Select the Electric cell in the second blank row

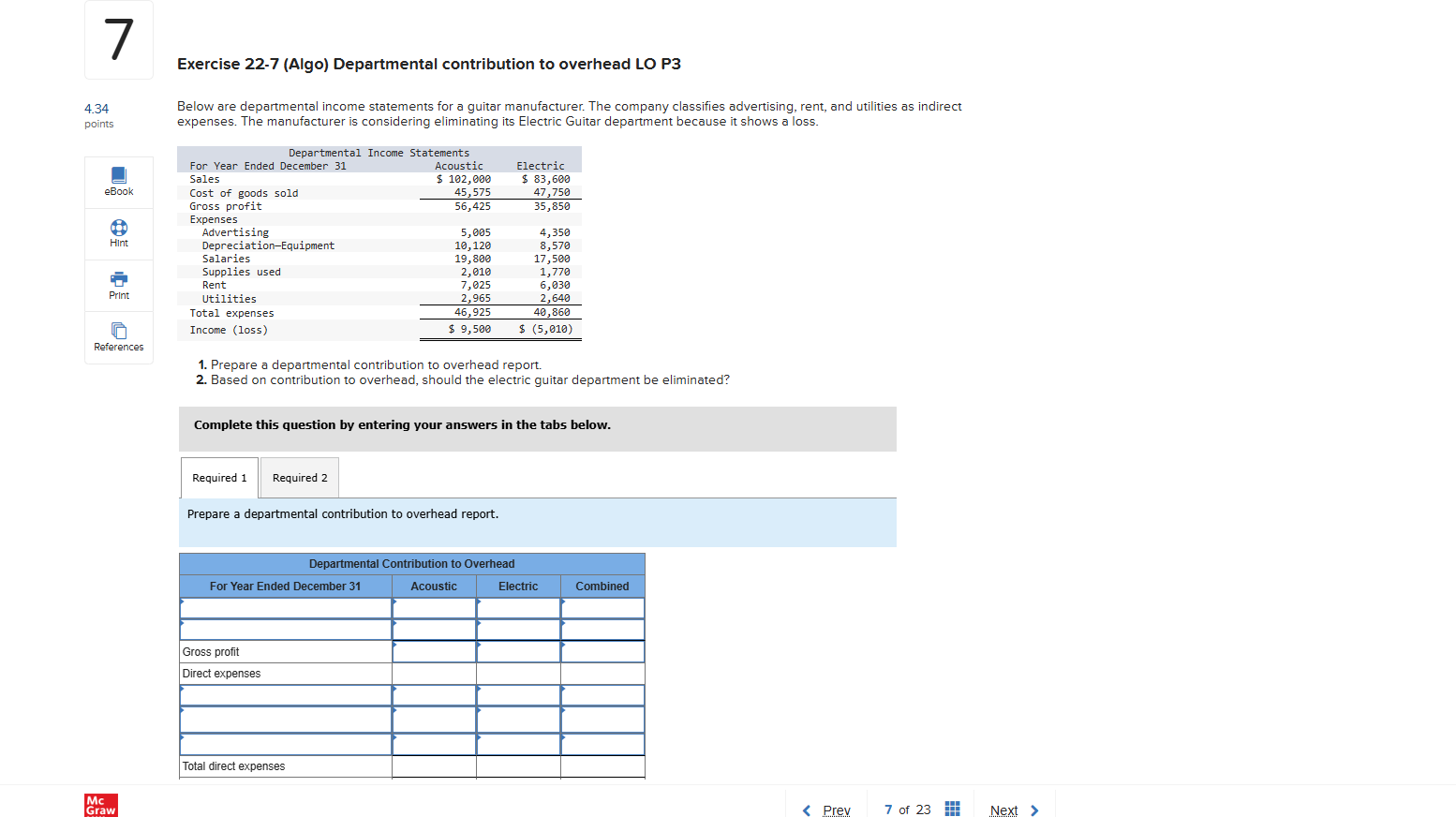tap(519, 630)
